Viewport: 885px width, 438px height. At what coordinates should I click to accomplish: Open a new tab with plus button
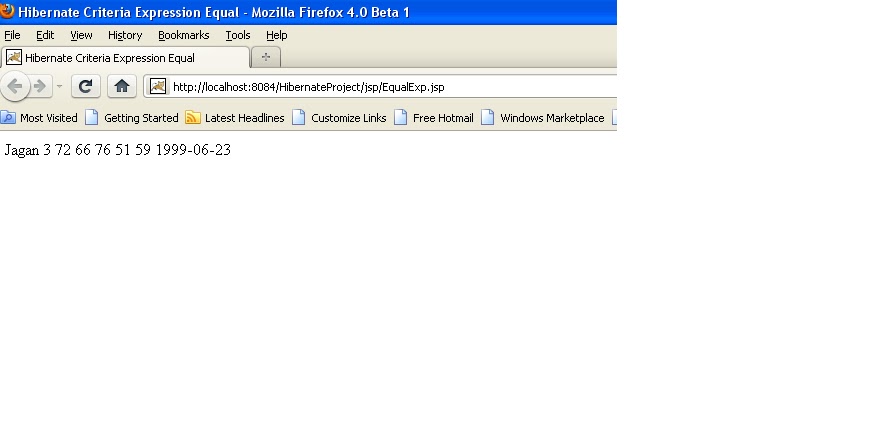(266, 57)
